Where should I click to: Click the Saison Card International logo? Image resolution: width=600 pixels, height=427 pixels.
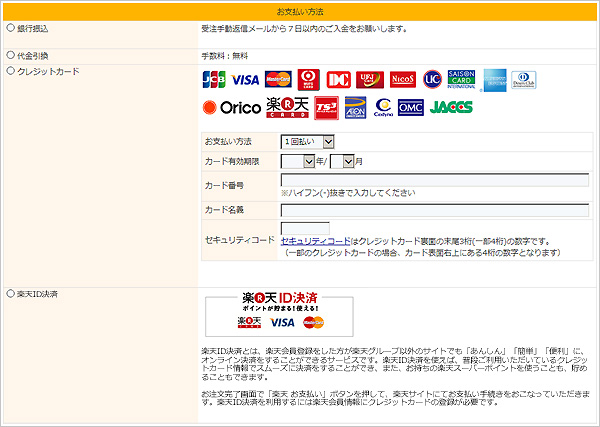point(461,80)
